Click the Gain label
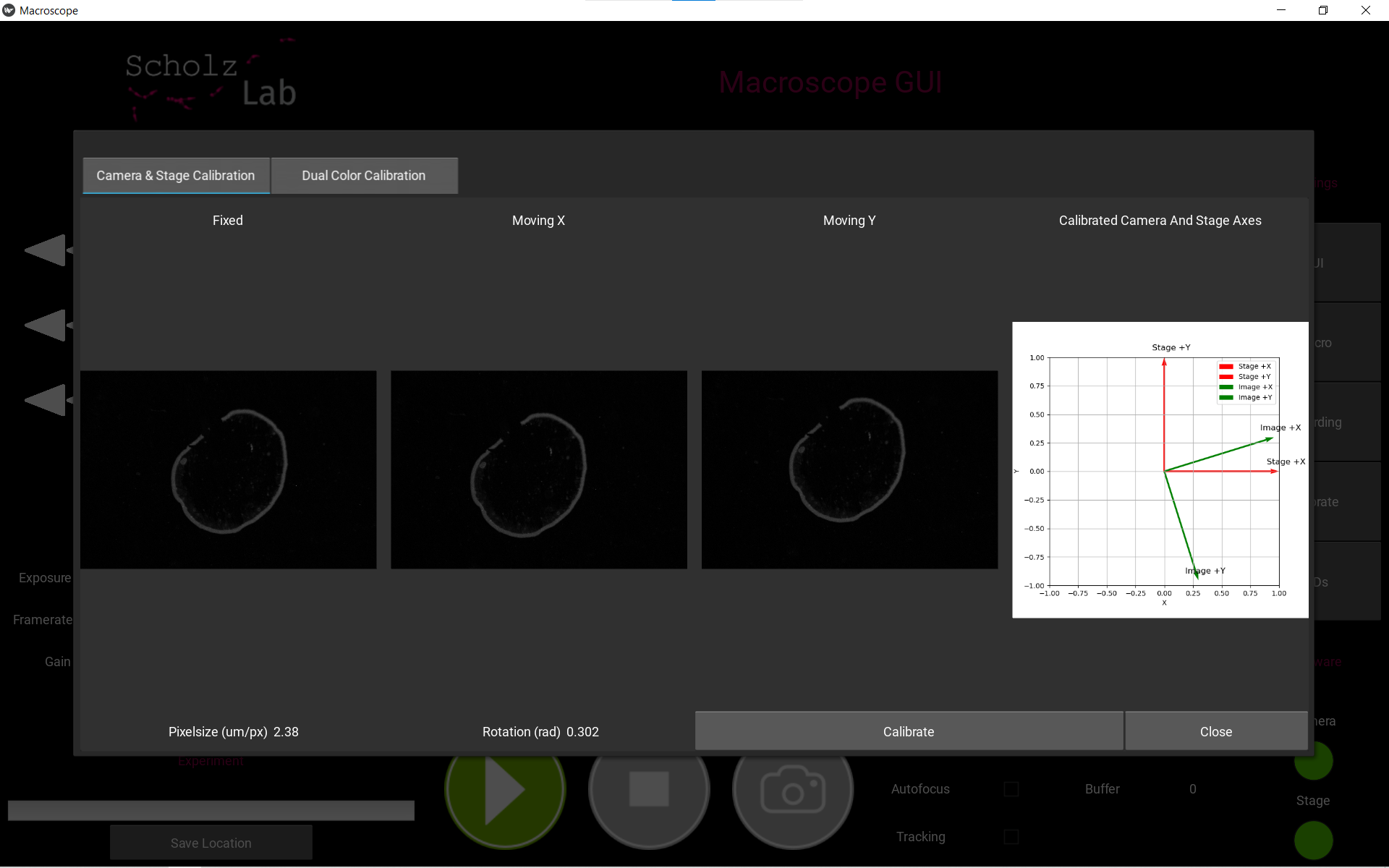The height and width of the screenshot is (868, 1389). click(x=58, y=662)
